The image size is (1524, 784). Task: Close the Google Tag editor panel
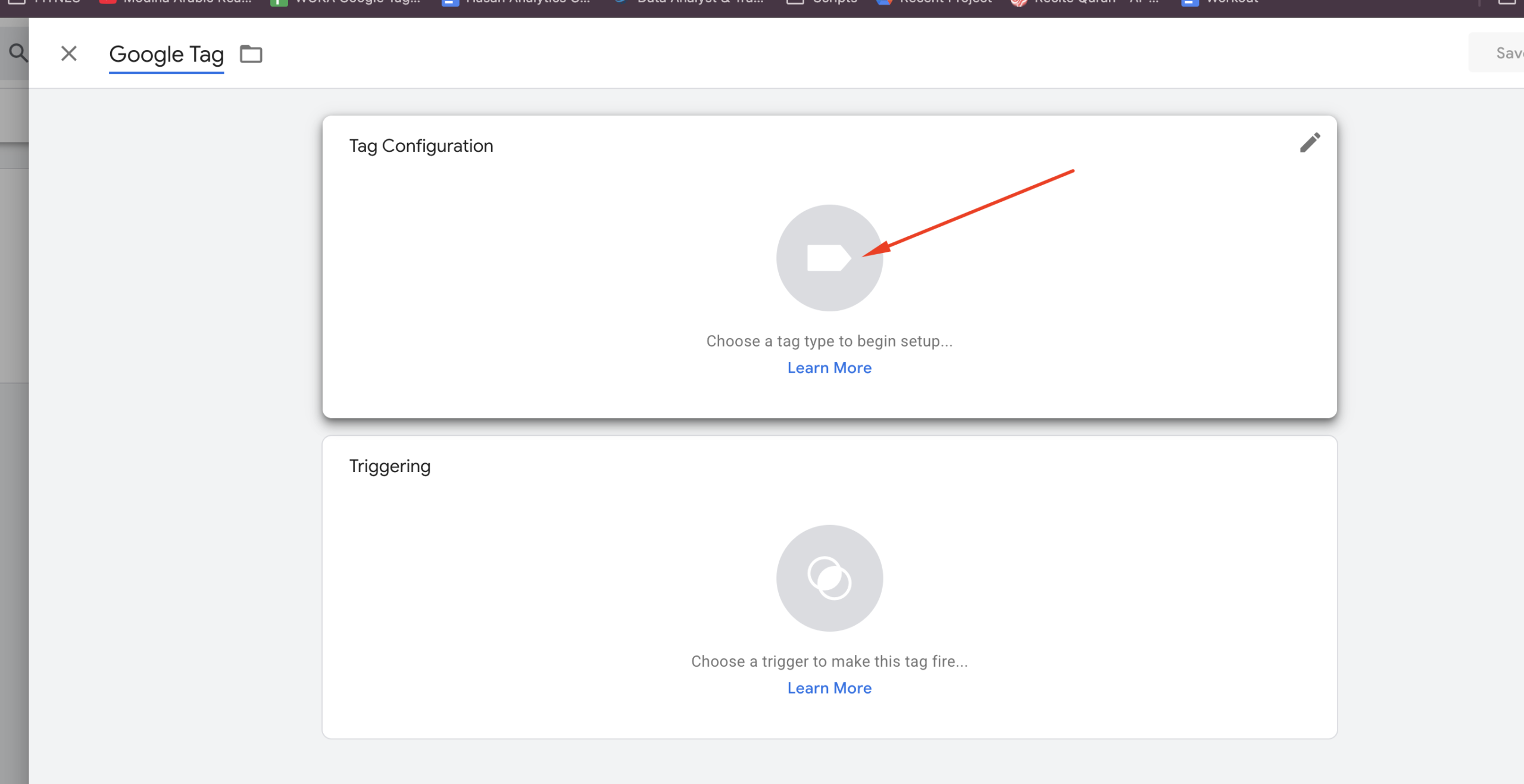(69, 54)
